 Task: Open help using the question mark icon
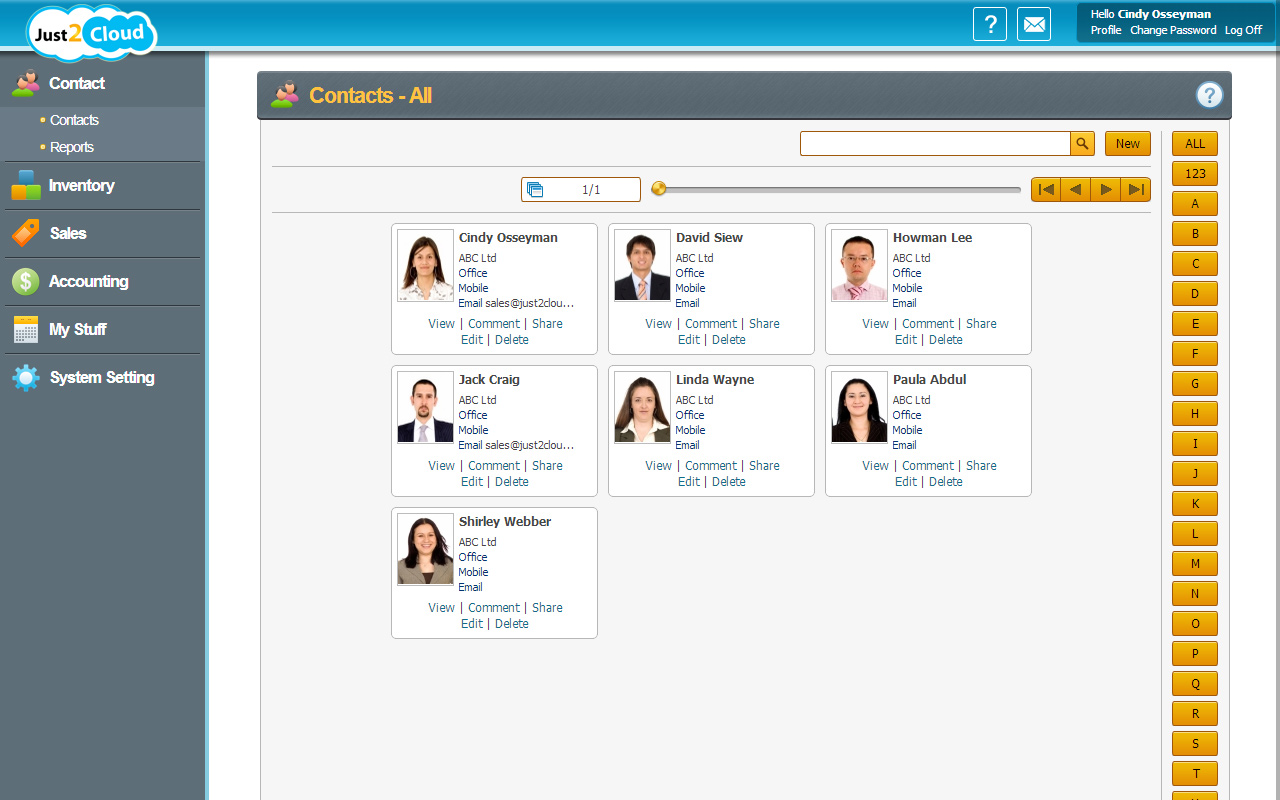[989, 23]
